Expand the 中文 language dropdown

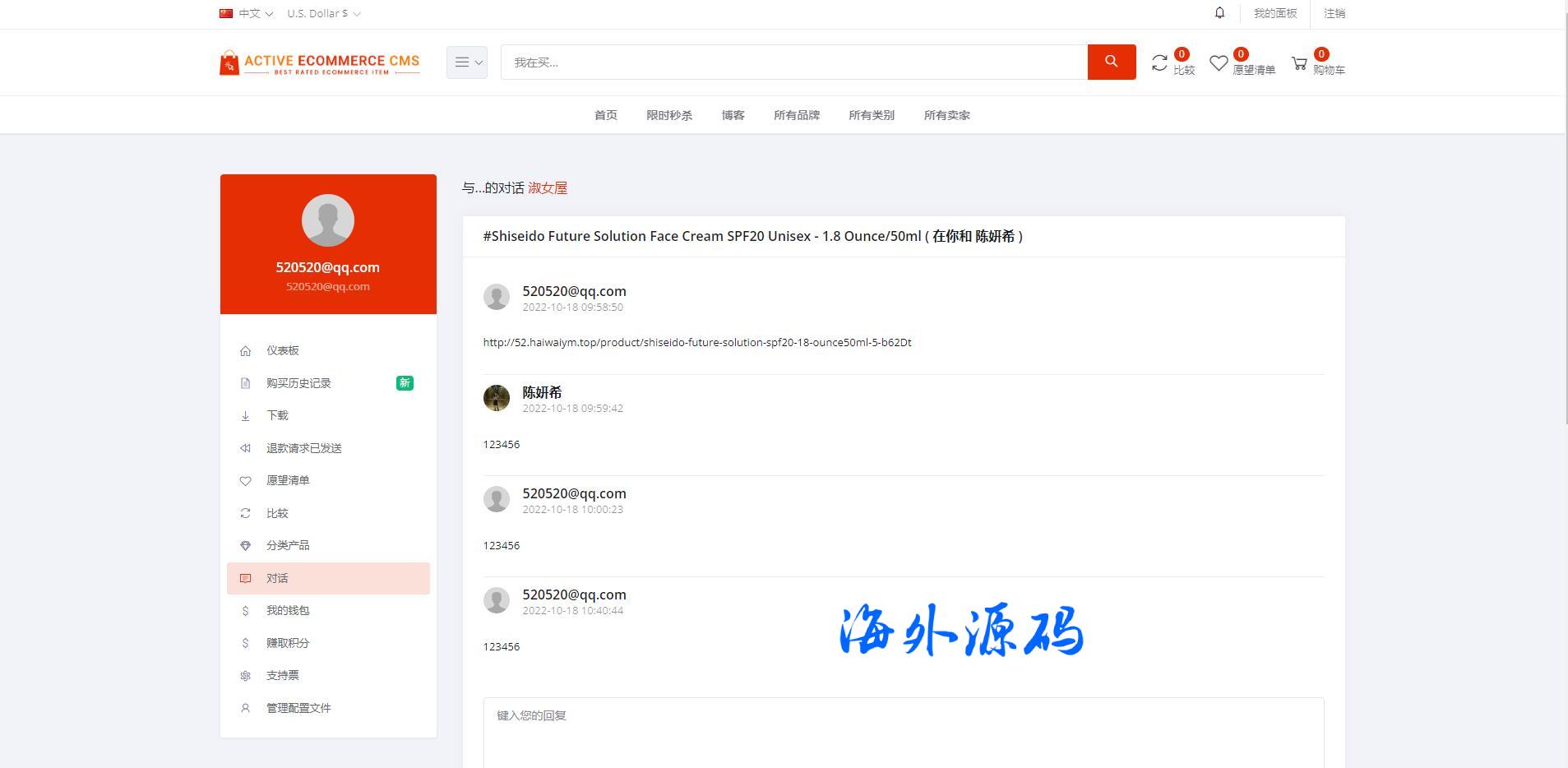click(246, 13)
